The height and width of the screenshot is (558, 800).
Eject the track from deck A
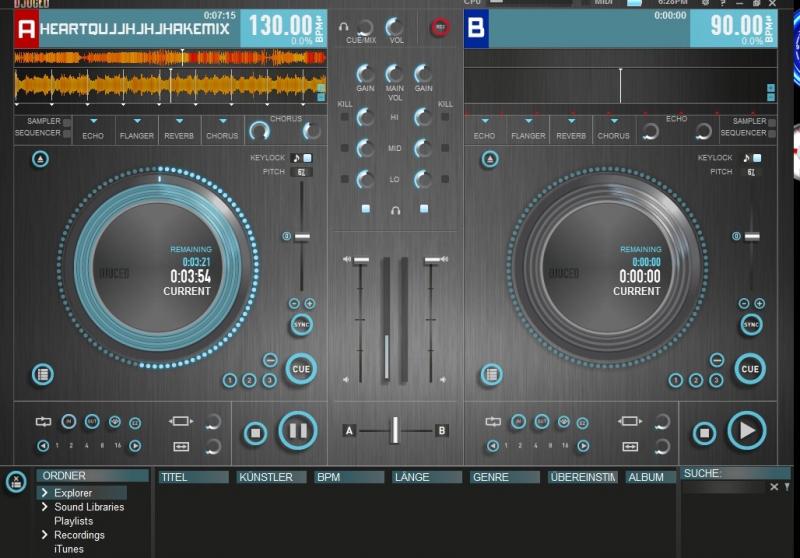pyautogui.click(x=40, y=159)
